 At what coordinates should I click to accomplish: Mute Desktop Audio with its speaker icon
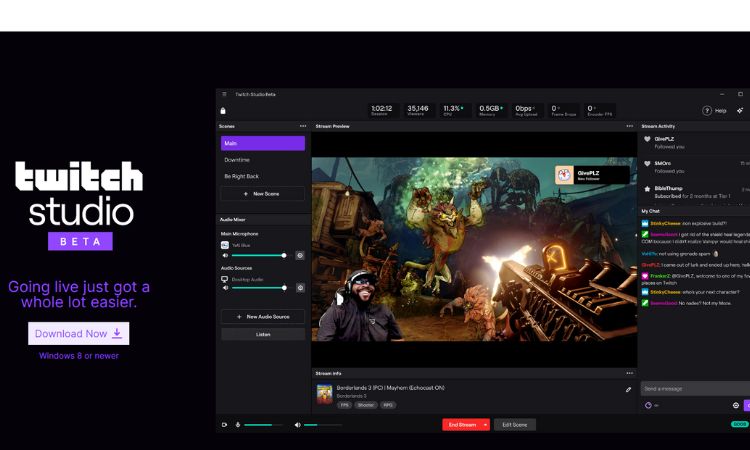225,287
